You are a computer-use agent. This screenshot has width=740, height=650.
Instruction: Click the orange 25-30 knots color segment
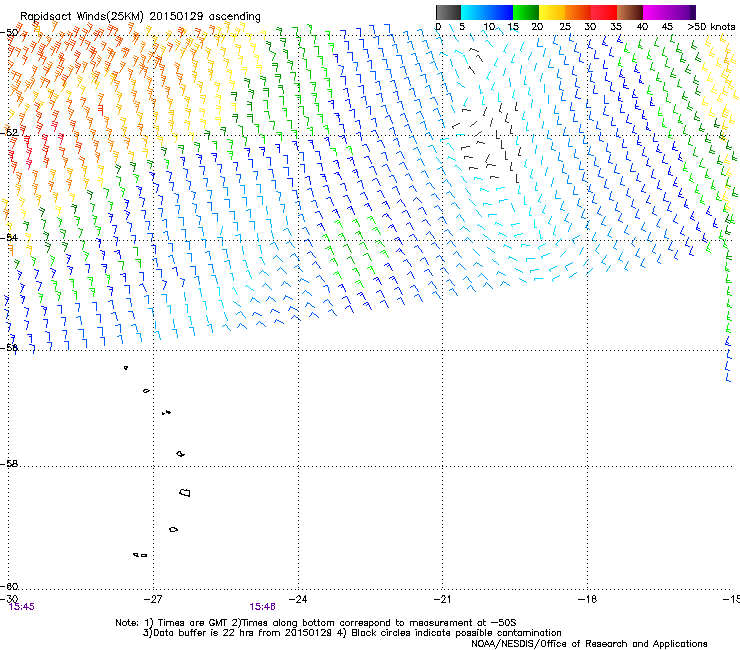click(578, 12)
